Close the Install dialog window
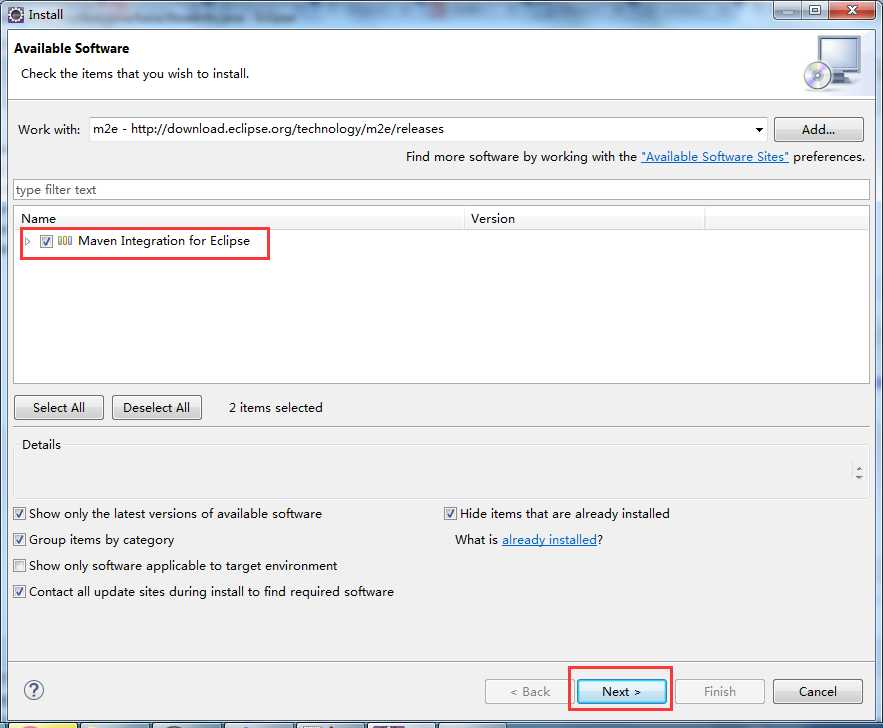Screen dimensions: 883x728 click(851, 10)
